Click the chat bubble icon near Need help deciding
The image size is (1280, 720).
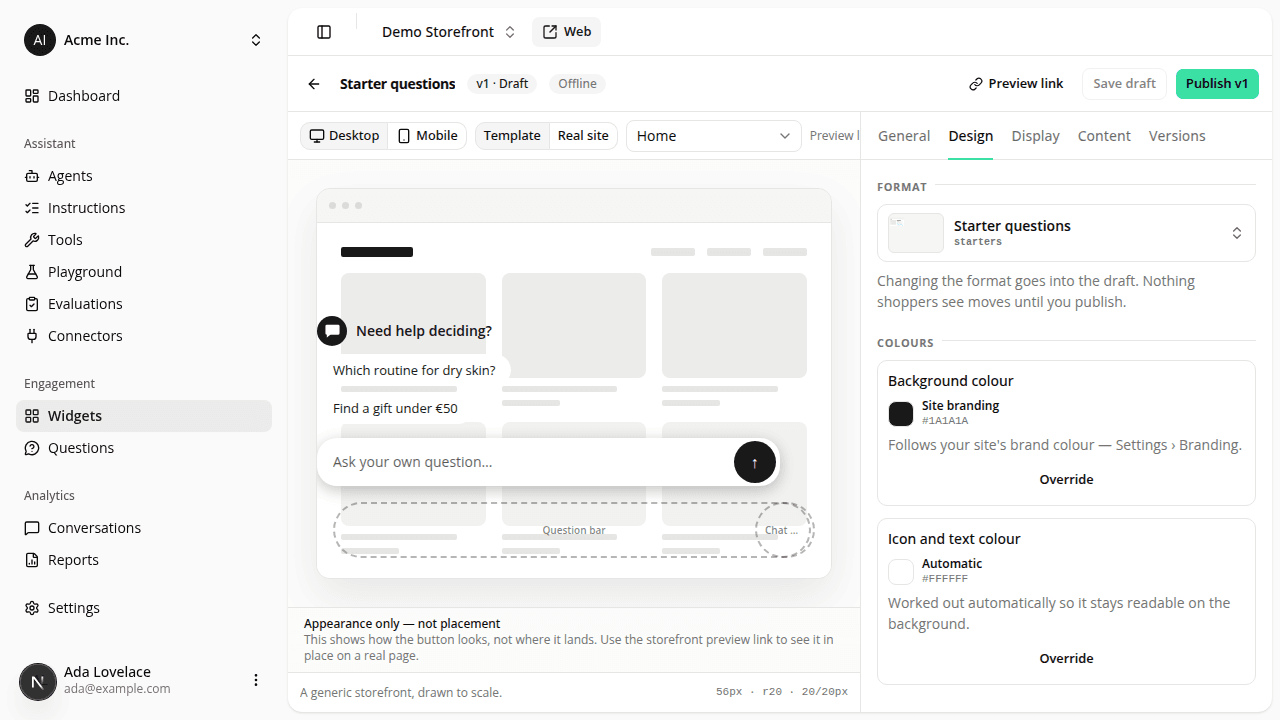point(332,331)
